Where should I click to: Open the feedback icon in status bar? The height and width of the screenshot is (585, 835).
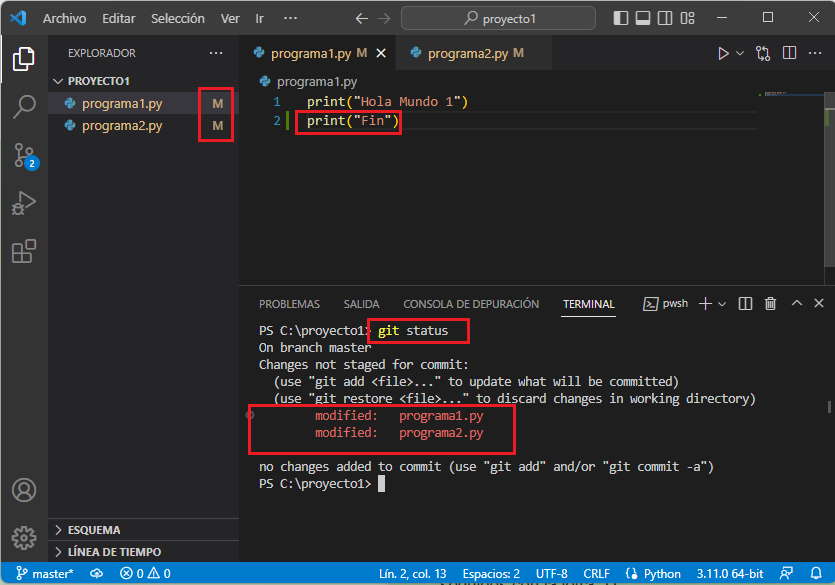pos(786,573)
